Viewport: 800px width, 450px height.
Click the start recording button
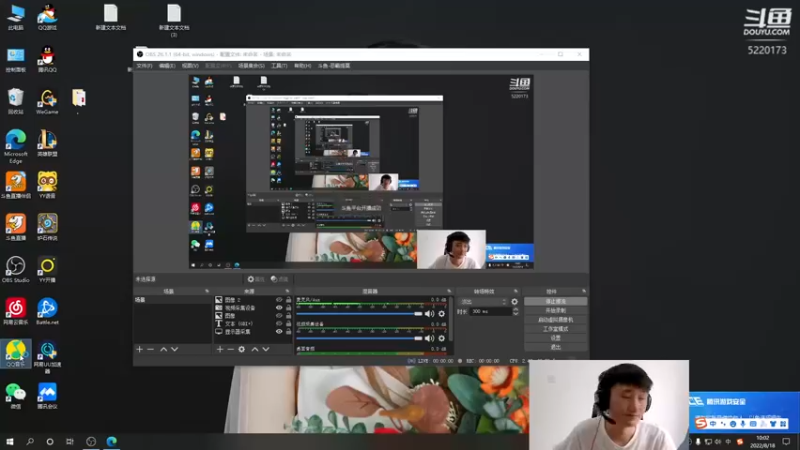[x=556, y=311]
